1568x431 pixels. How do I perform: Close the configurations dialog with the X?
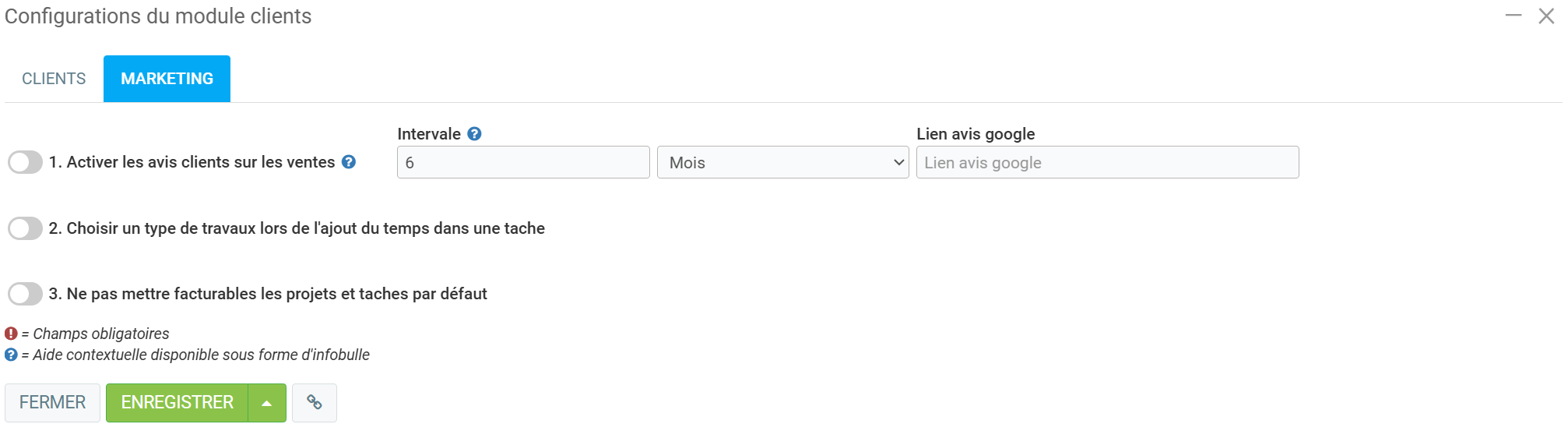click(x=1546, y=16)
